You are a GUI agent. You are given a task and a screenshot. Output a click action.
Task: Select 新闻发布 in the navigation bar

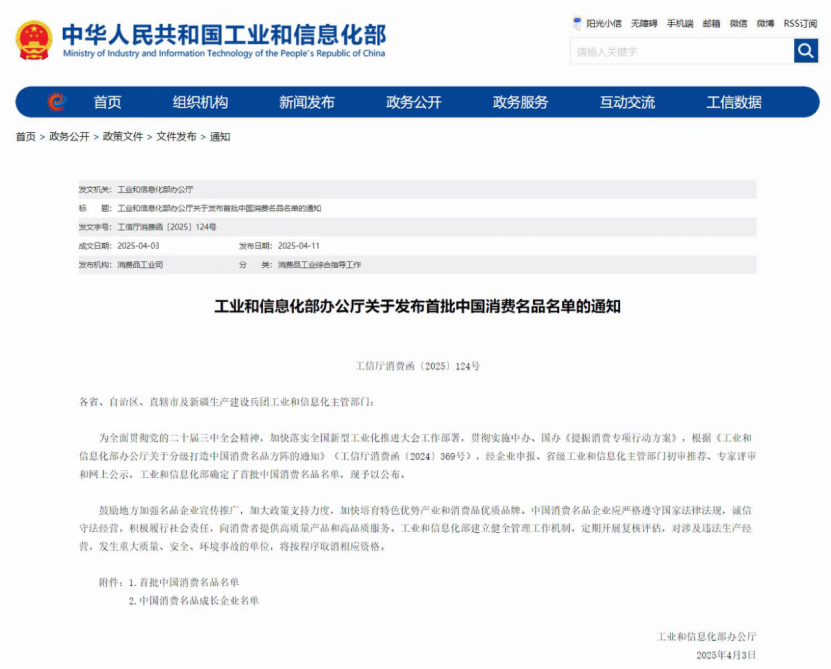tap(307, 102)
